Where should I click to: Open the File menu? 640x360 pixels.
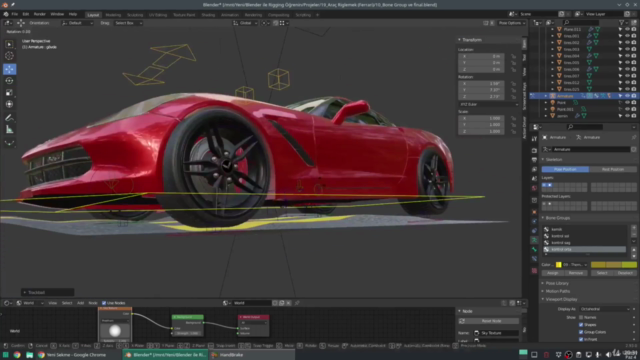point(15,14)
